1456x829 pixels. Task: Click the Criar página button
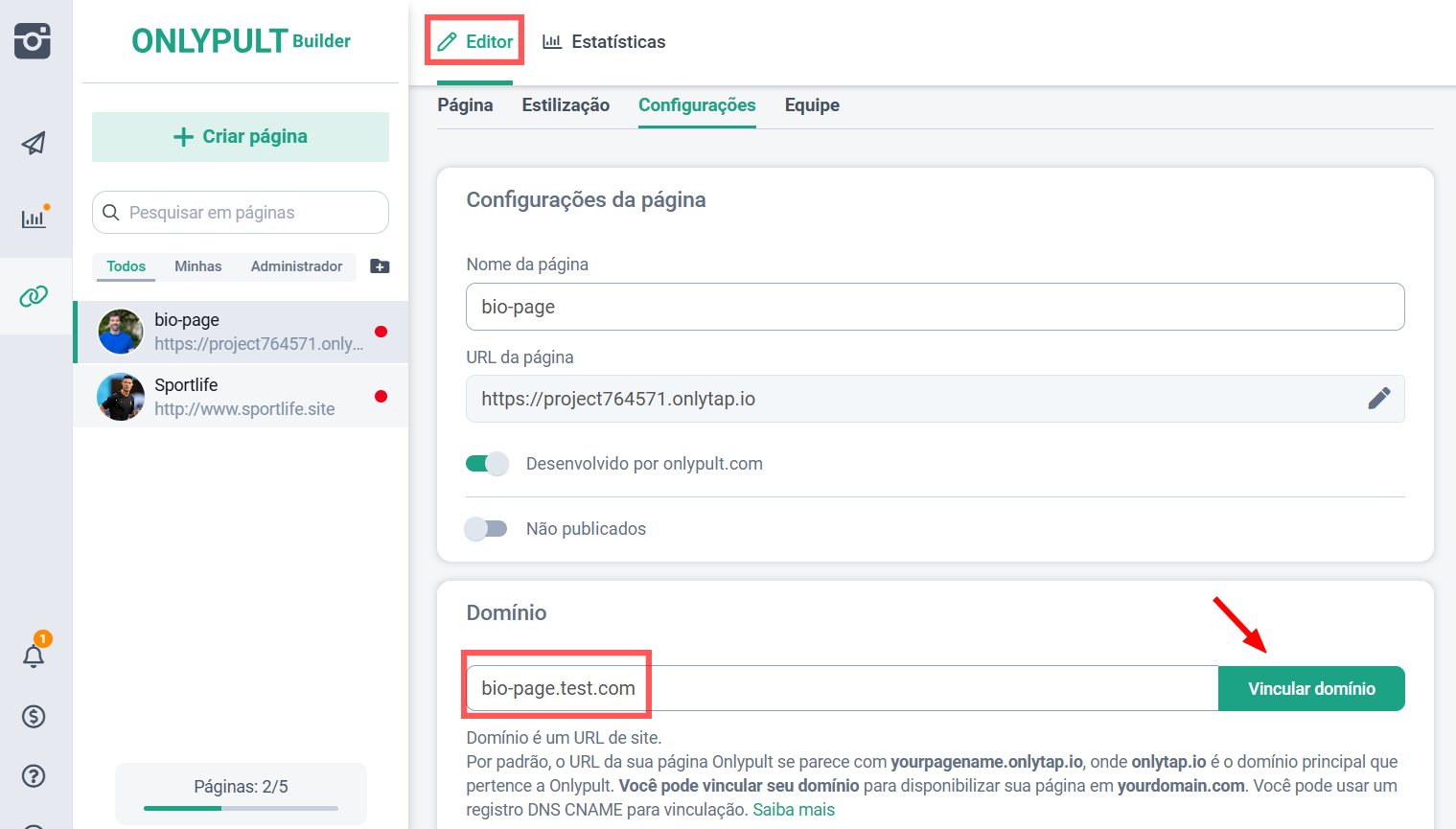point(241,137)
